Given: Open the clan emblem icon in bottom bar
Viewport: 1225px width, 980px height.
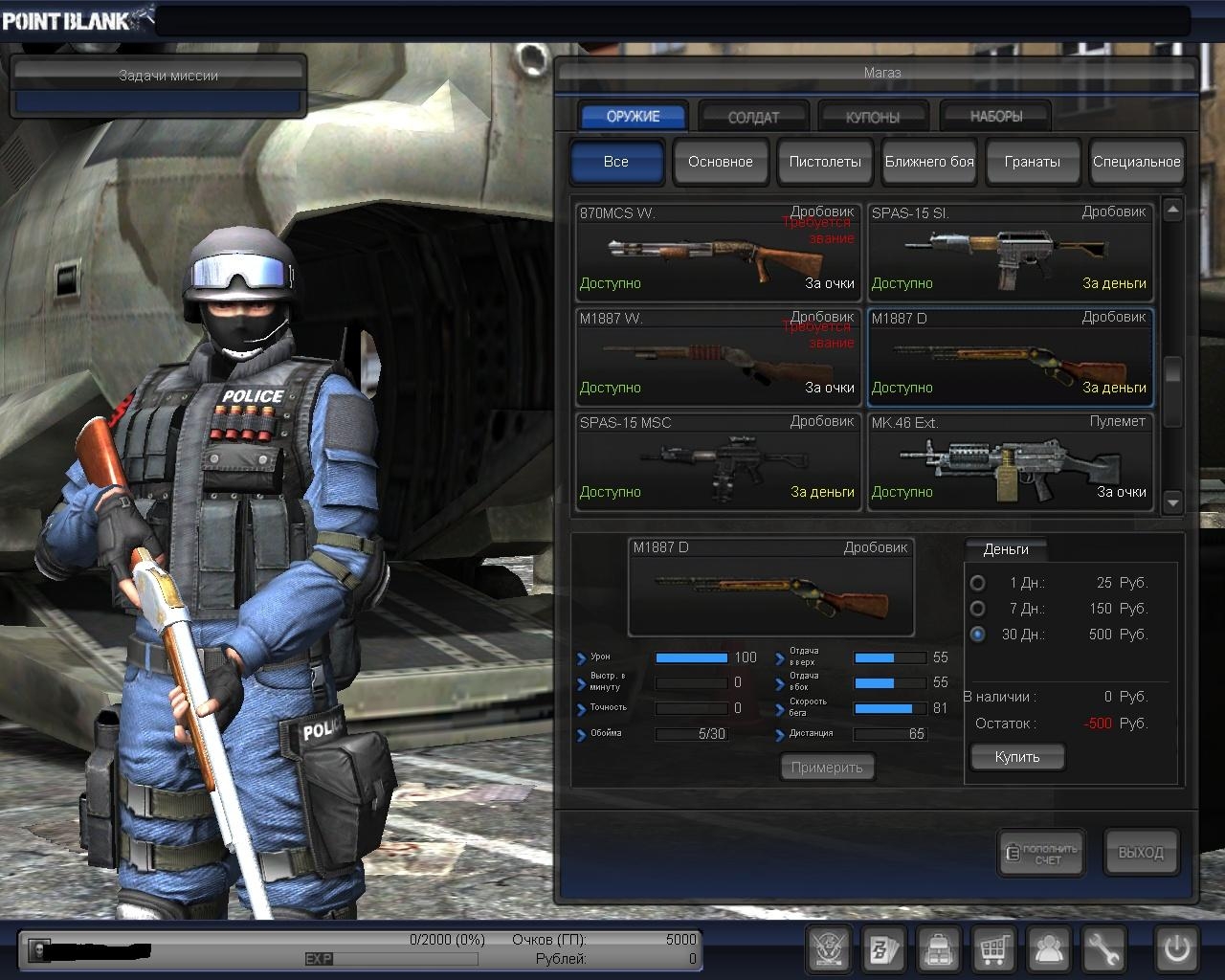Looking at the screenshot, I should tap(829, 949).
